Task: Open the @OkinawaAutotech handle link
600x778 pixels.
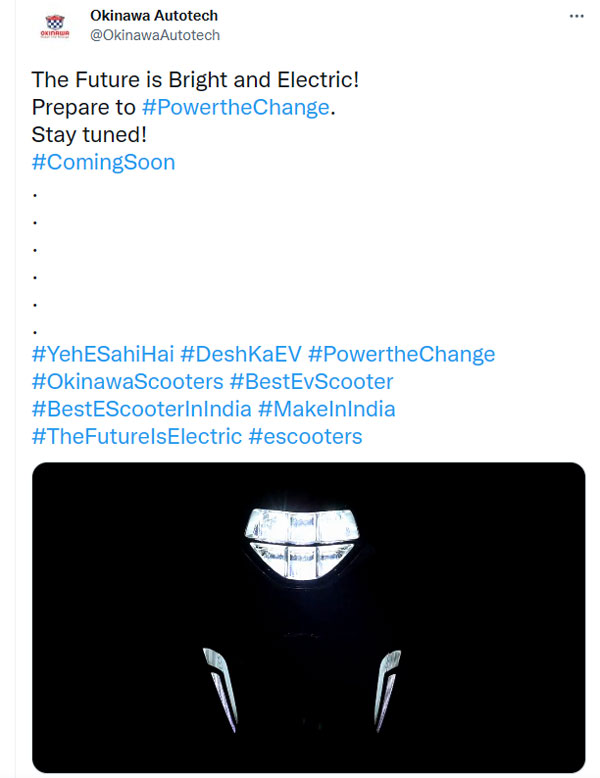Action: point(154,35)
